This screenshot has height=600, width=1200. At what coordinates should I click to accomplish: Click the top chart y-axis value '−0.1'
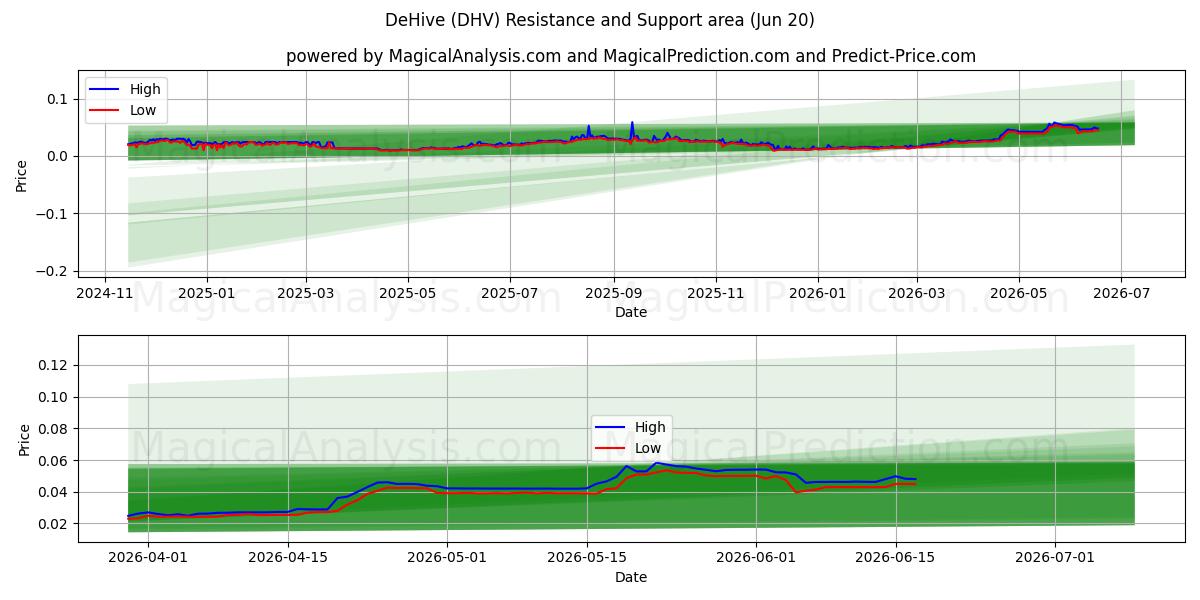coord(52,214)
